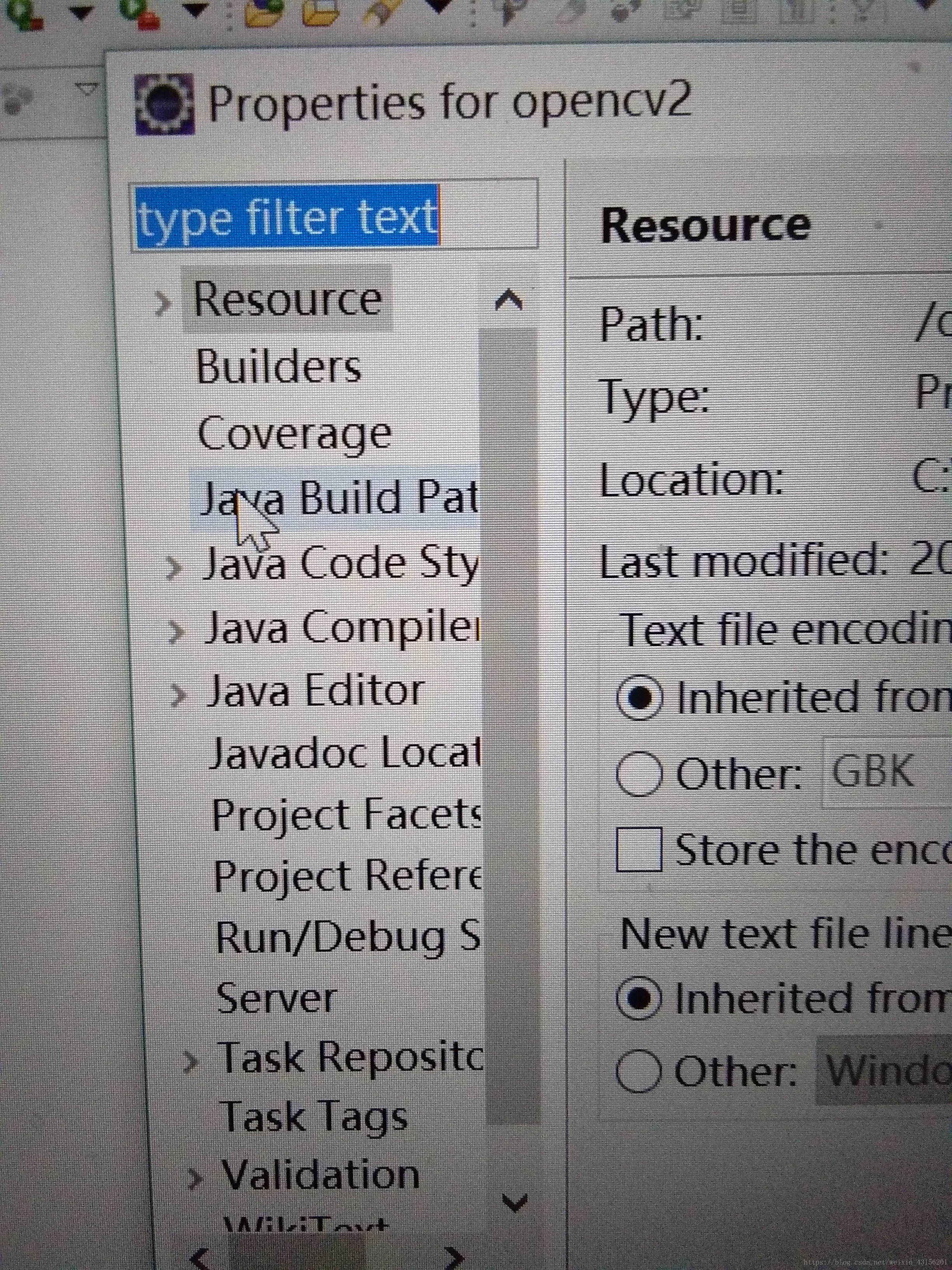The width and height of the screenshot is (952, 1270).
Task: Select Inherited from for line delimiter
Action: coord(639,998)
